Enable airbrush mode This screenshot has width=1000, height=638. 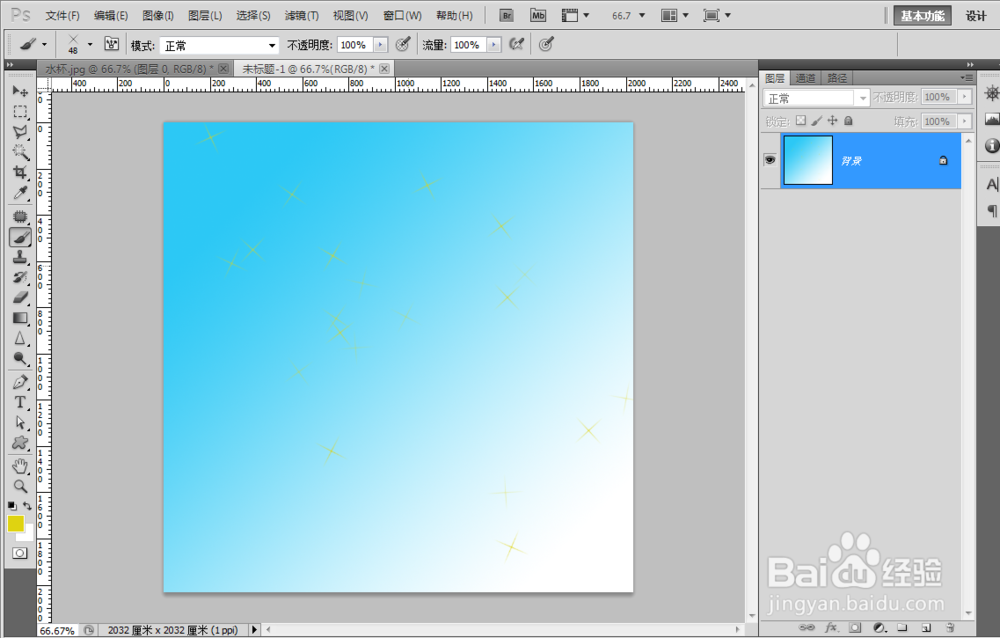[517, 44]
